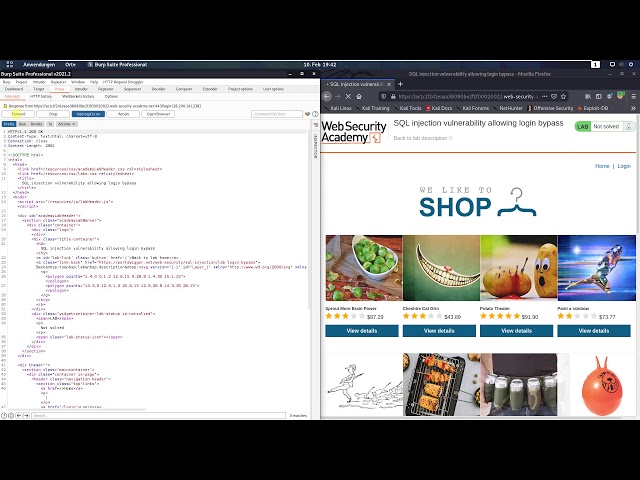This screenshot has height=480, width=640.
Task: Click system tray volume icon
Action: pos(622,64)
